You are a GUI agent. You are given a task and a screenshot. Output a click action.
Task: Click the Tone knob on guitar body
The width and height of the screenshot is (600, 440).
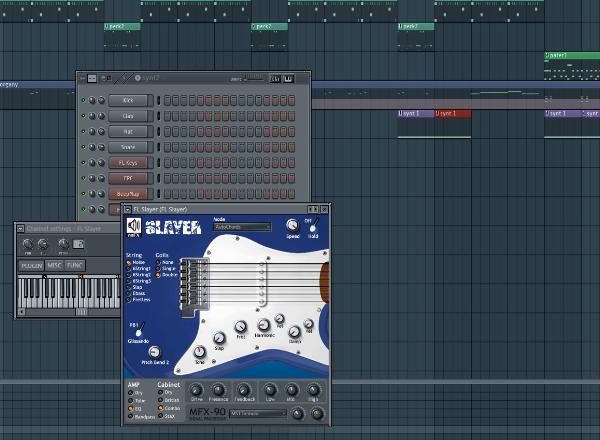pos(200,351)
